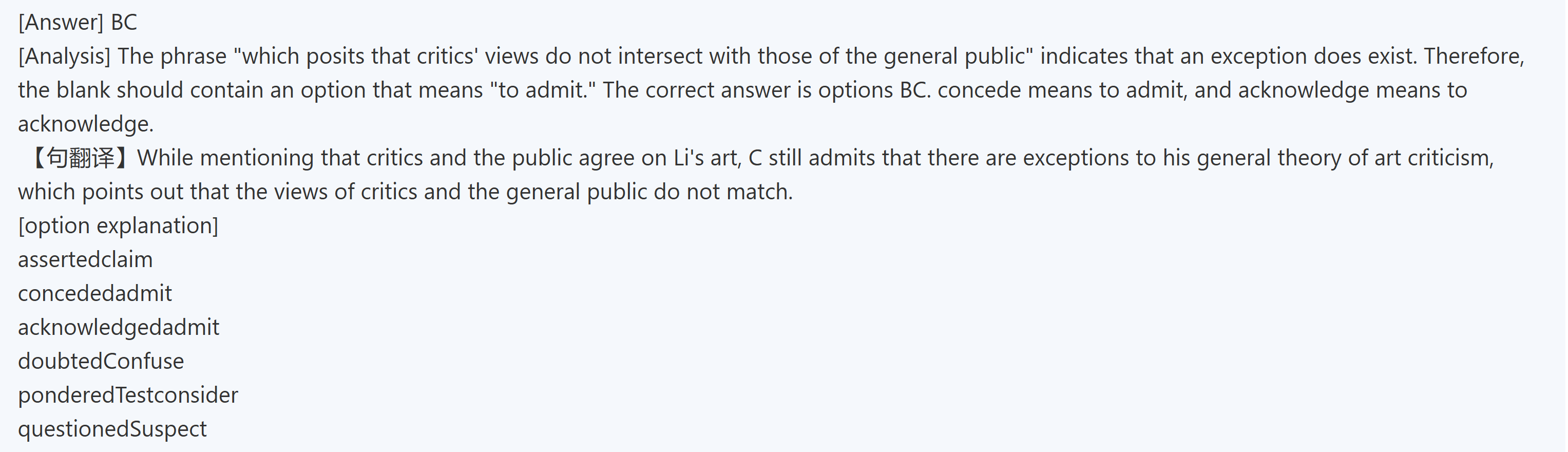Click the words "Li's art" in the translation

pos(707,158)
